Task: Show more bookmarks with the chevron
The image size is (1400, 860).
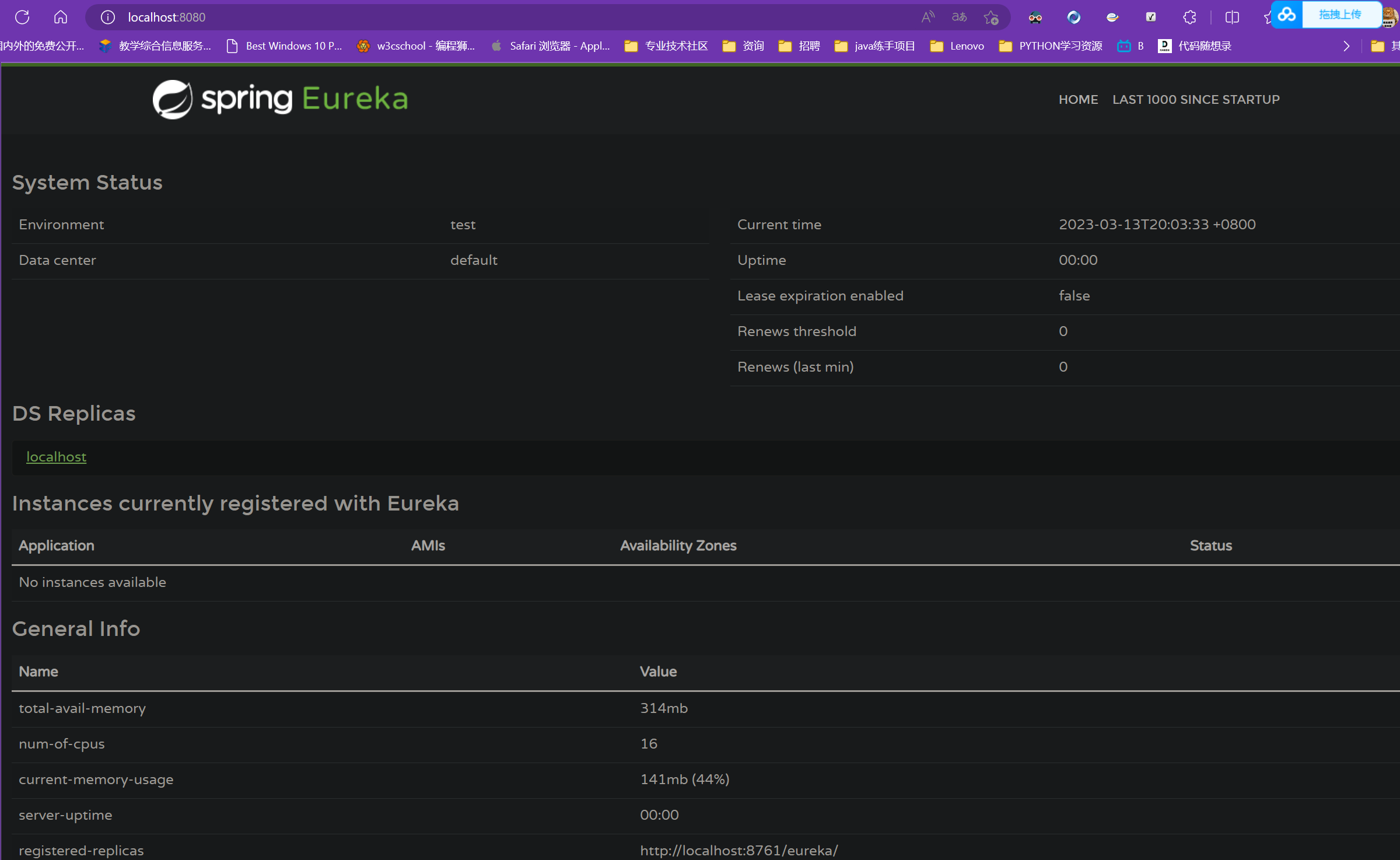Action: 1346,46
